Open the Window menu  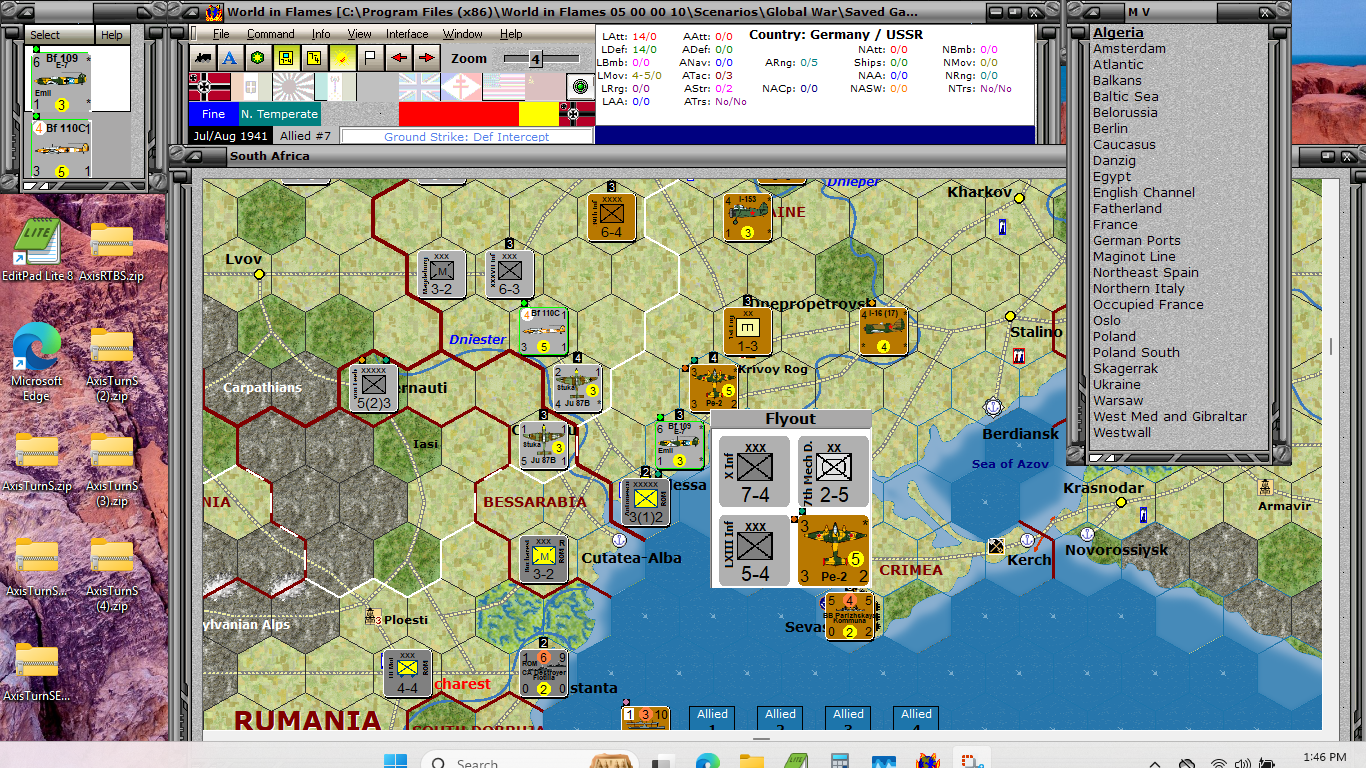point(463,34)
